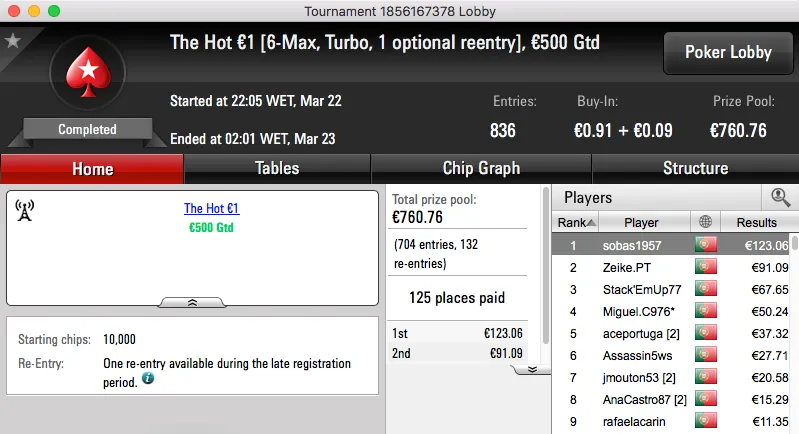
Task: Sort players by Rank column
Action: click(x=577, y=222)
